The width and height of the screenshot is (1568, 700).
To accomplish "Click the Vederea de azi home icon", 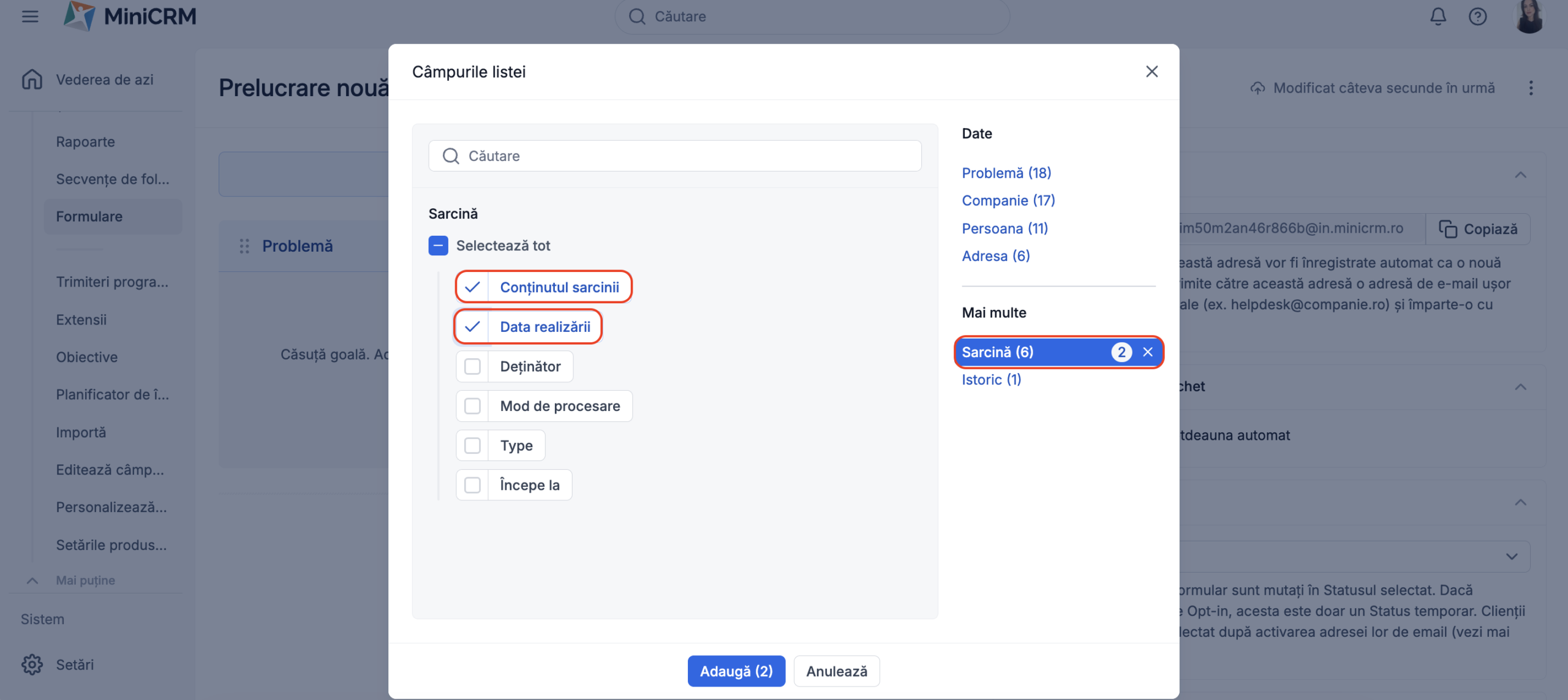I will click(32, 80).
